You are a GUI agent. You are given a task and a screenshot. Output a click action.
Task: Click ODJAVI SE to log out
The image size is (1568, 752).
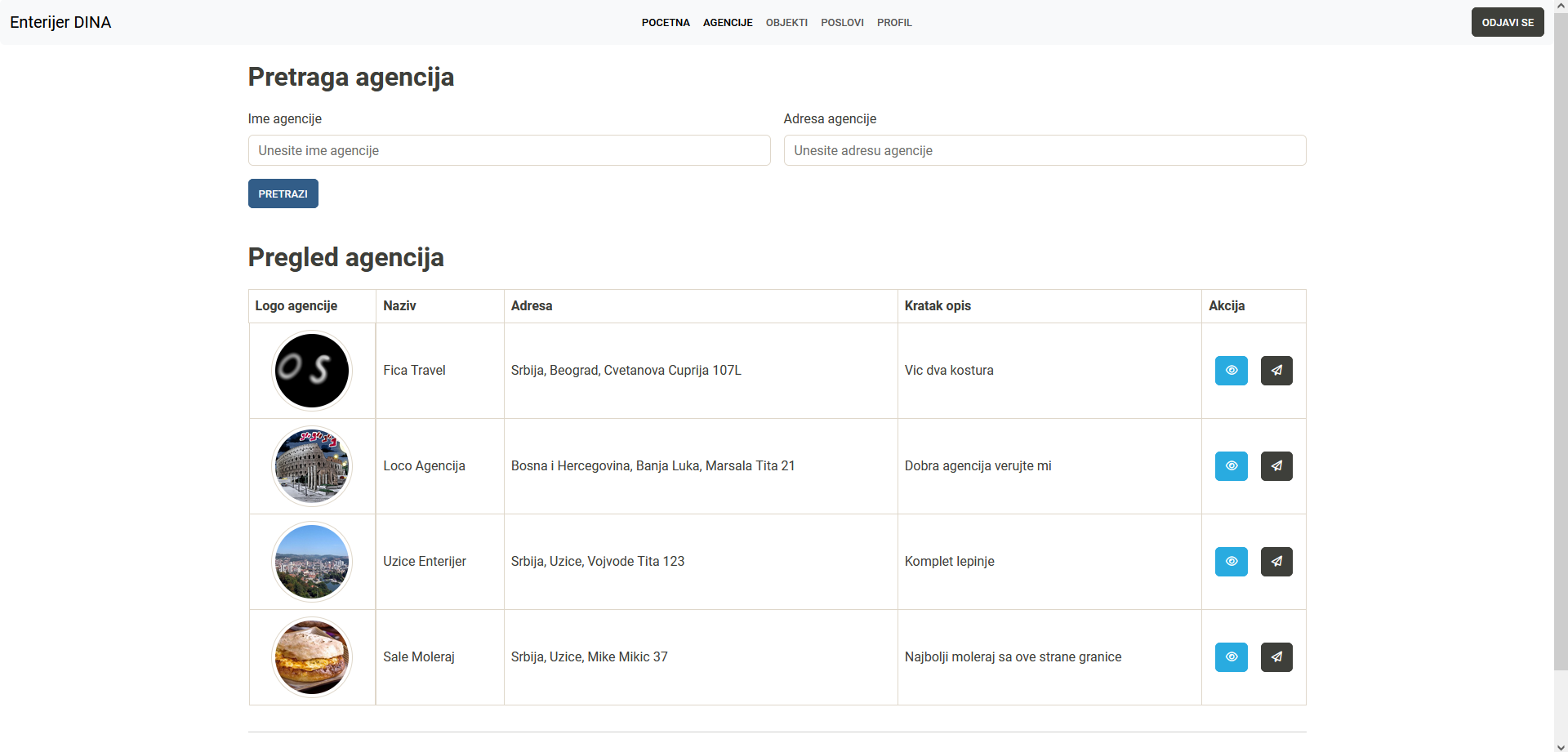point(1507,22)
